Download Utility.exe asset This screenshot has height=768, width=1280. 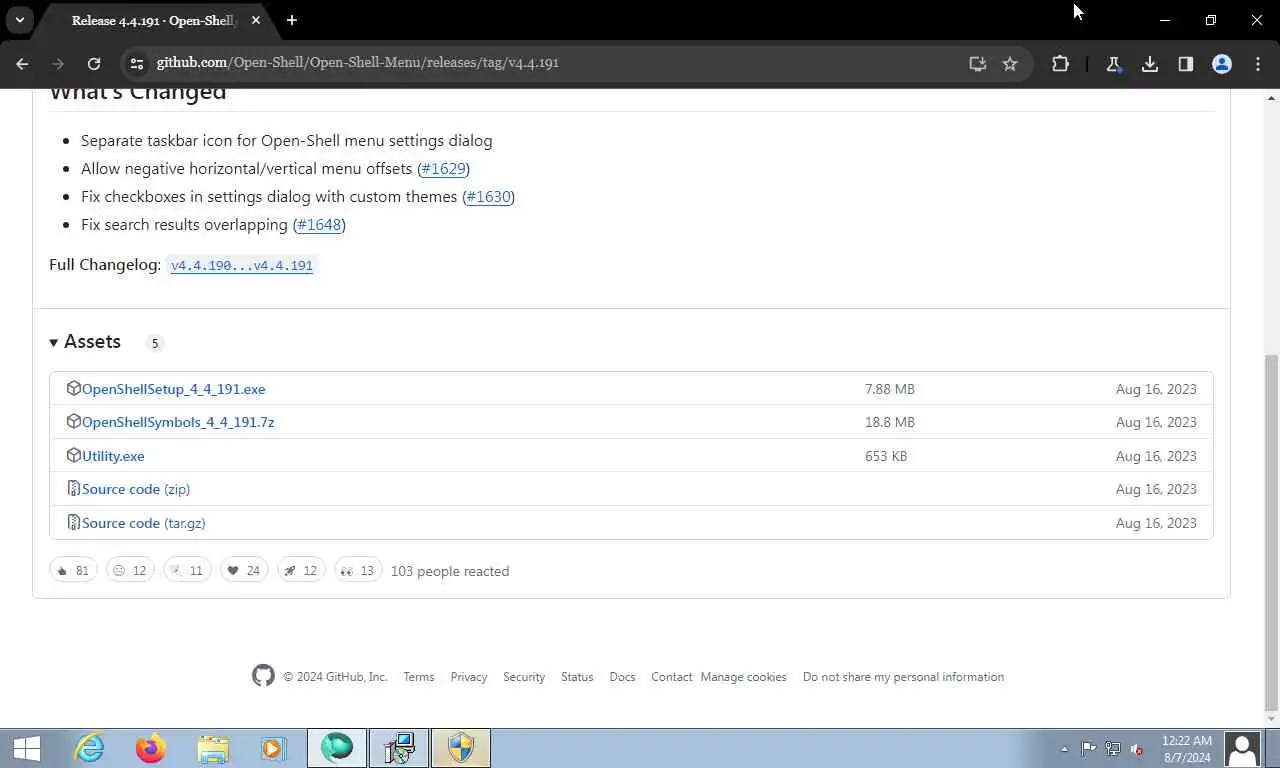pyautogui.click(x=113, y=456)
